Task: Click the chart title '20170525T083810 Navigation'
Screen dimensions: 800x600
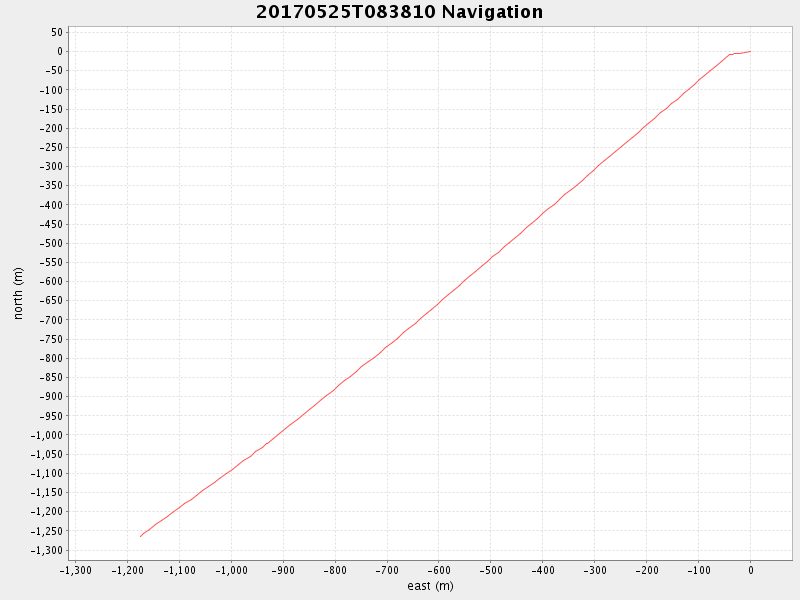Action: (x=400, y=12)
